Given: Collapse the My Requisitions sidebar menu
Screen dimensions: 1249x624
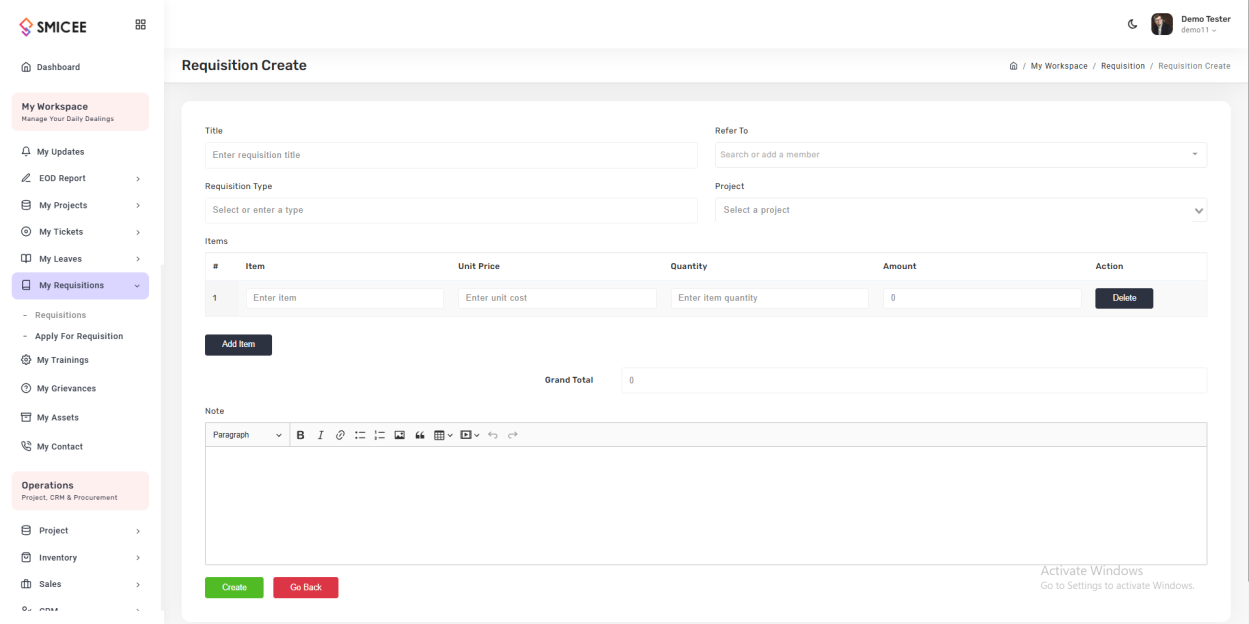Looking at the screenshot, I should click(80, 286).
